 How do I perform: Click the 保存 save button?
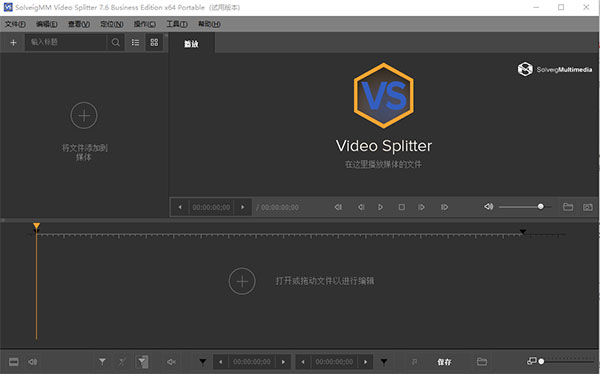pos(444,362)
